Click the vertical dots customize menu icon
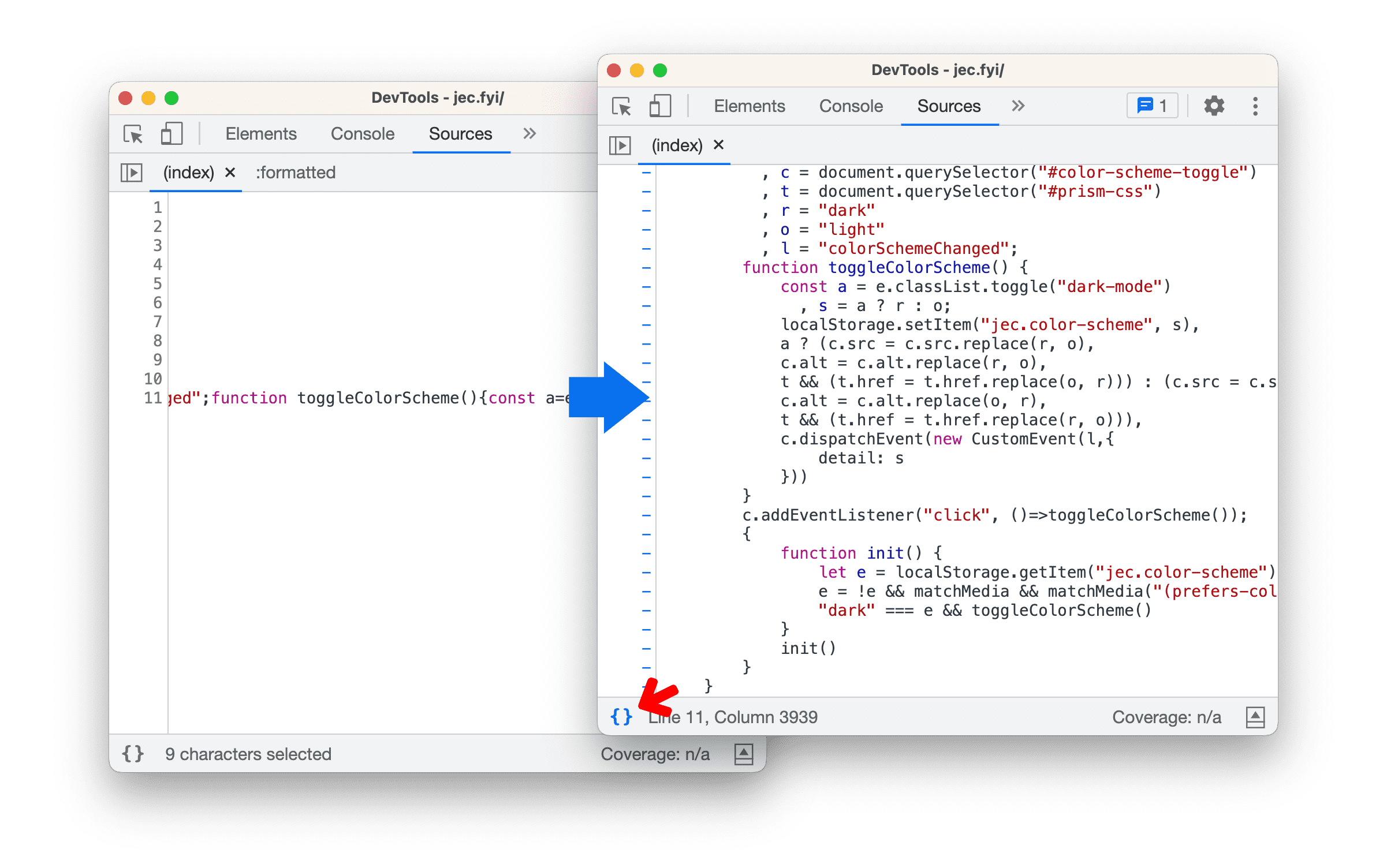The width and height of the screenshot is (1387, 868). tap(1254, 106)
